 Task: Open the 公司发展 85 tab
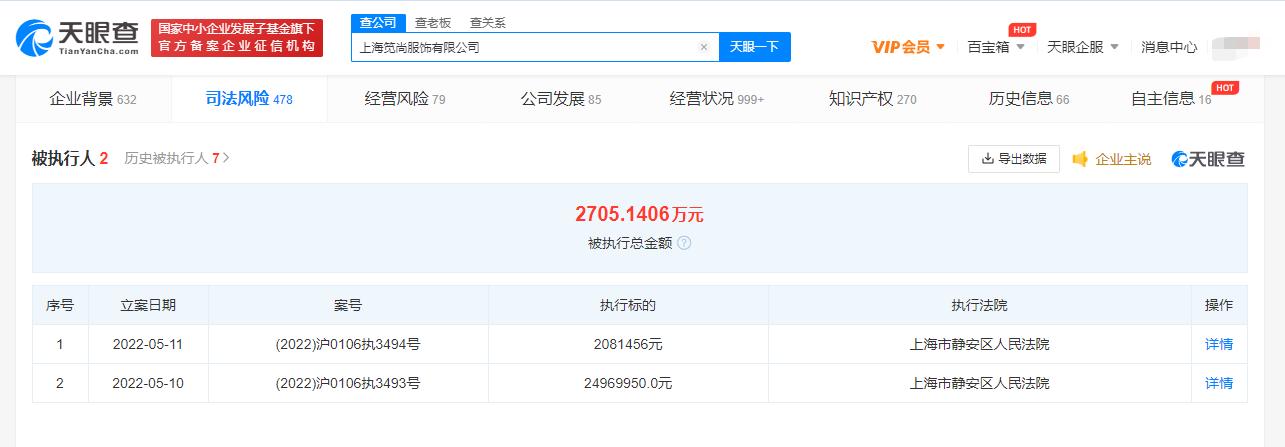pos(561,99)
